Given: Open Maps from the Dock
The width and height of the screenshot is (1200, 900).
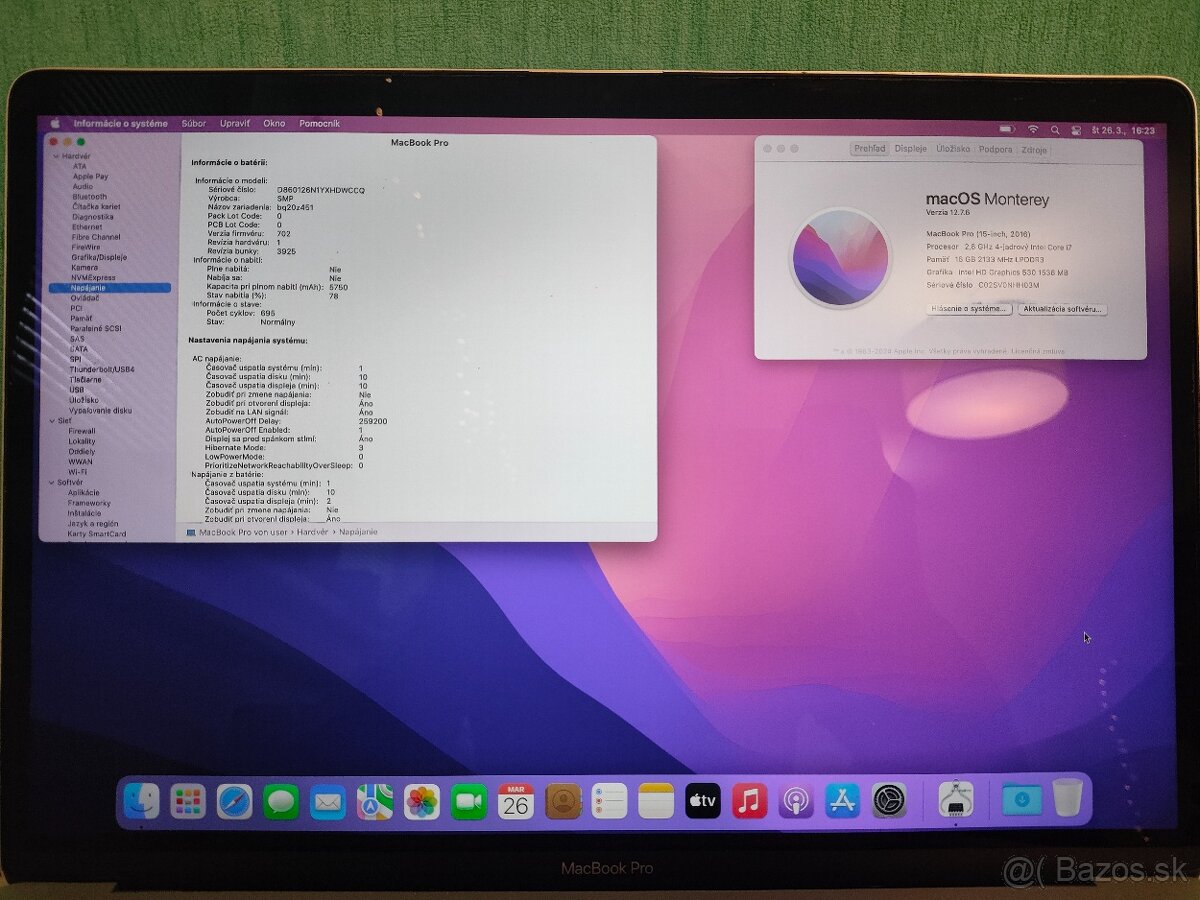Looking at the screenshot, I should pyautogui.click(x=375, y=802).
